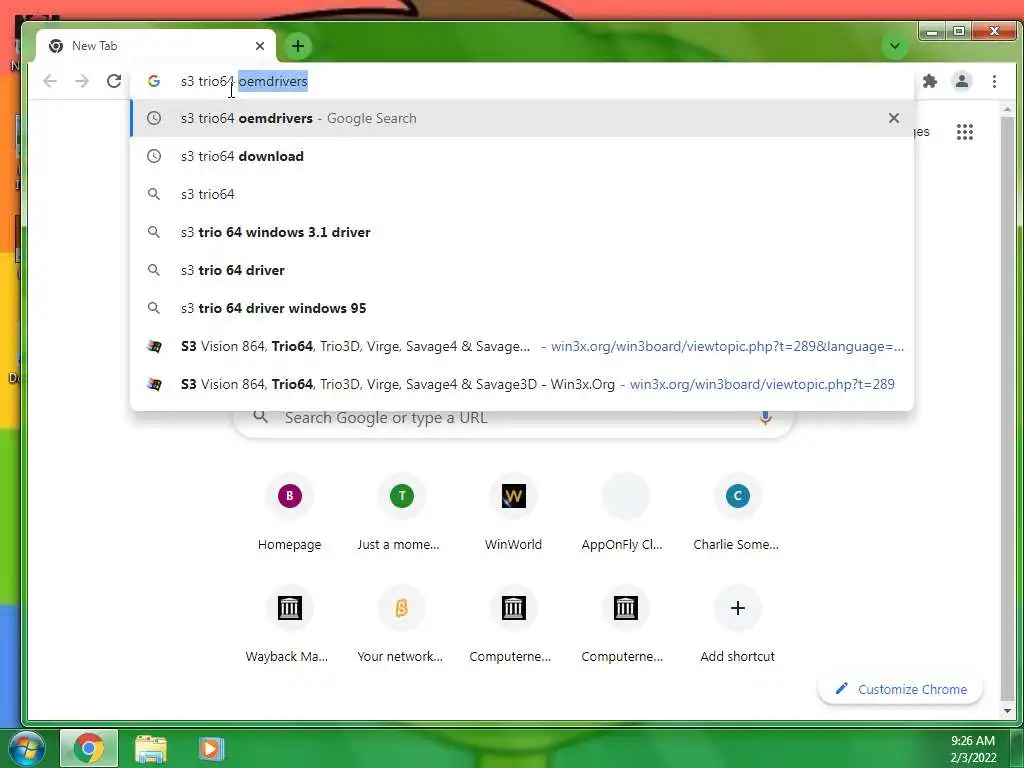Select the New Tab tab
This screenshot has height=768, width=1024.
click(x=155, y=46)
